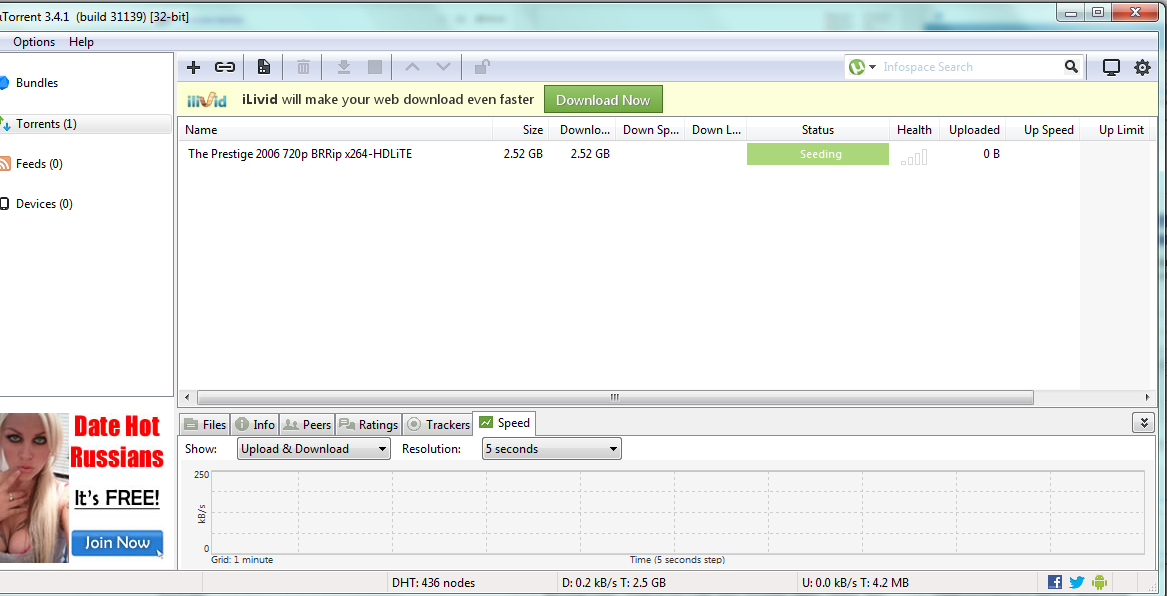
Task: Click the U: 0.0 kB/s upload status
Action: (x=855, y=583)
